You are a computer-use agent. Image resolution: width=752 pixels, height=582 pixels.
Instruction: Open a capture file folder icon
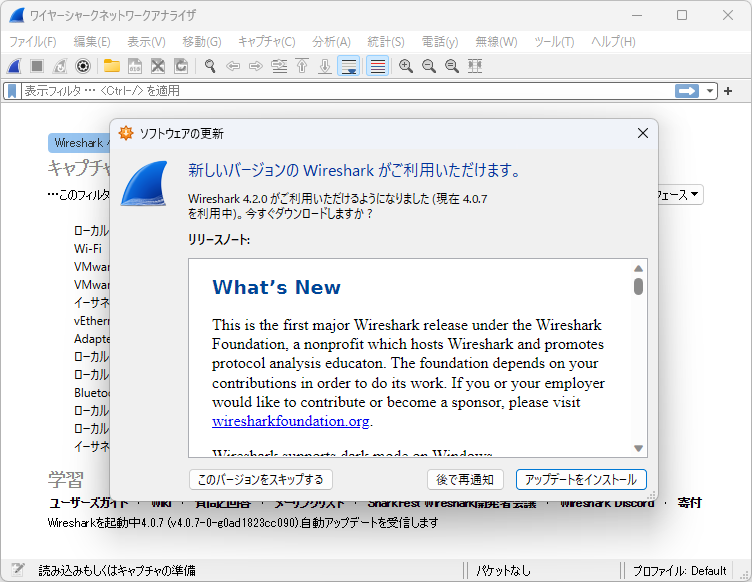pos(112,66)
